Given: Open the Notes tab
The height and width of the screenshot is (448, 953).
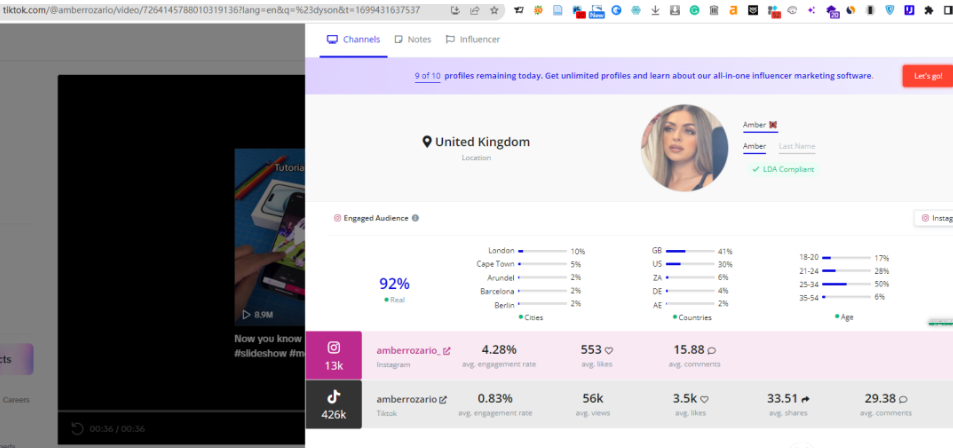Looking at the screenshot, I should tap(413, 39).
